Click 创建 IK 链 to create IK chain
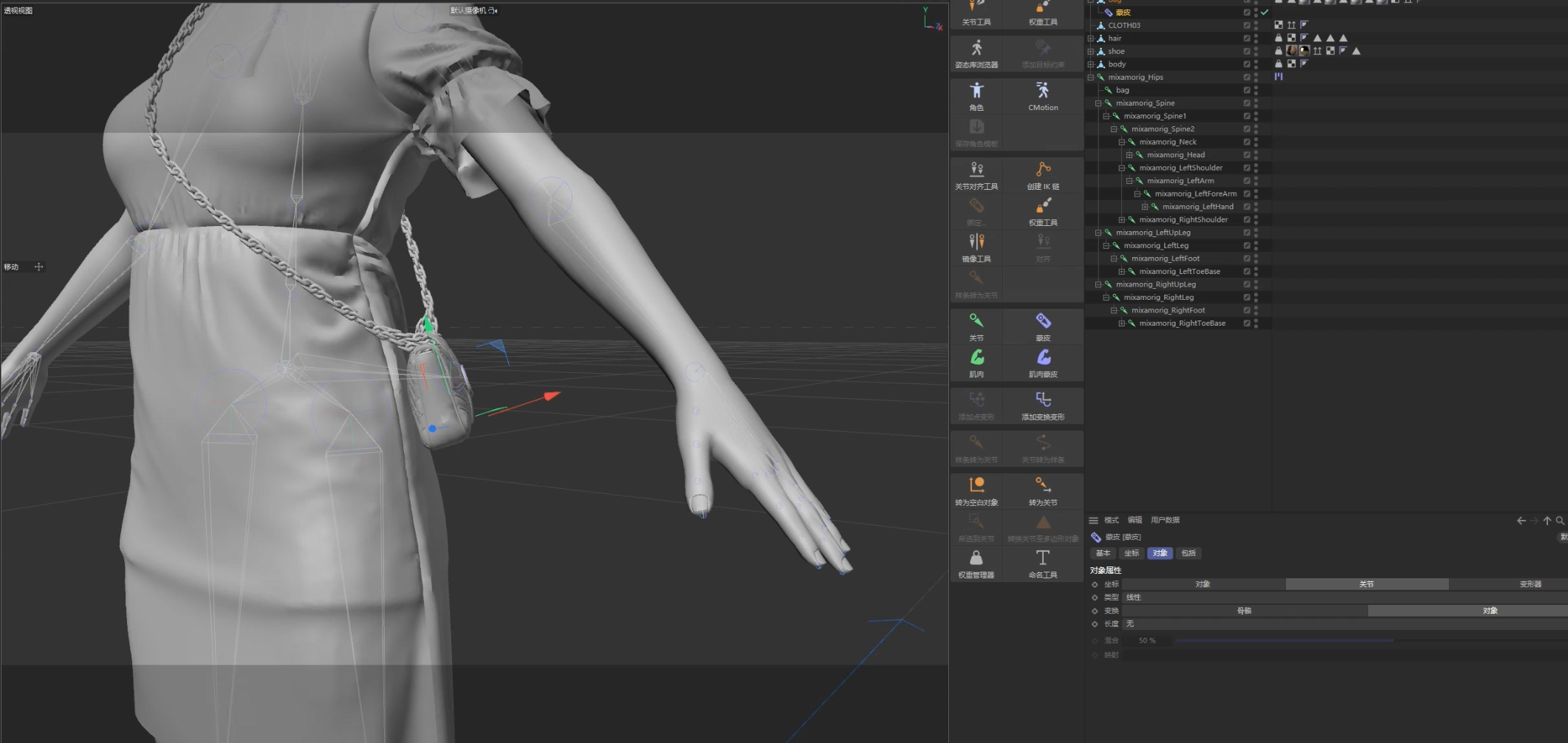1568x743 pixels. (x=1043, y=176)
